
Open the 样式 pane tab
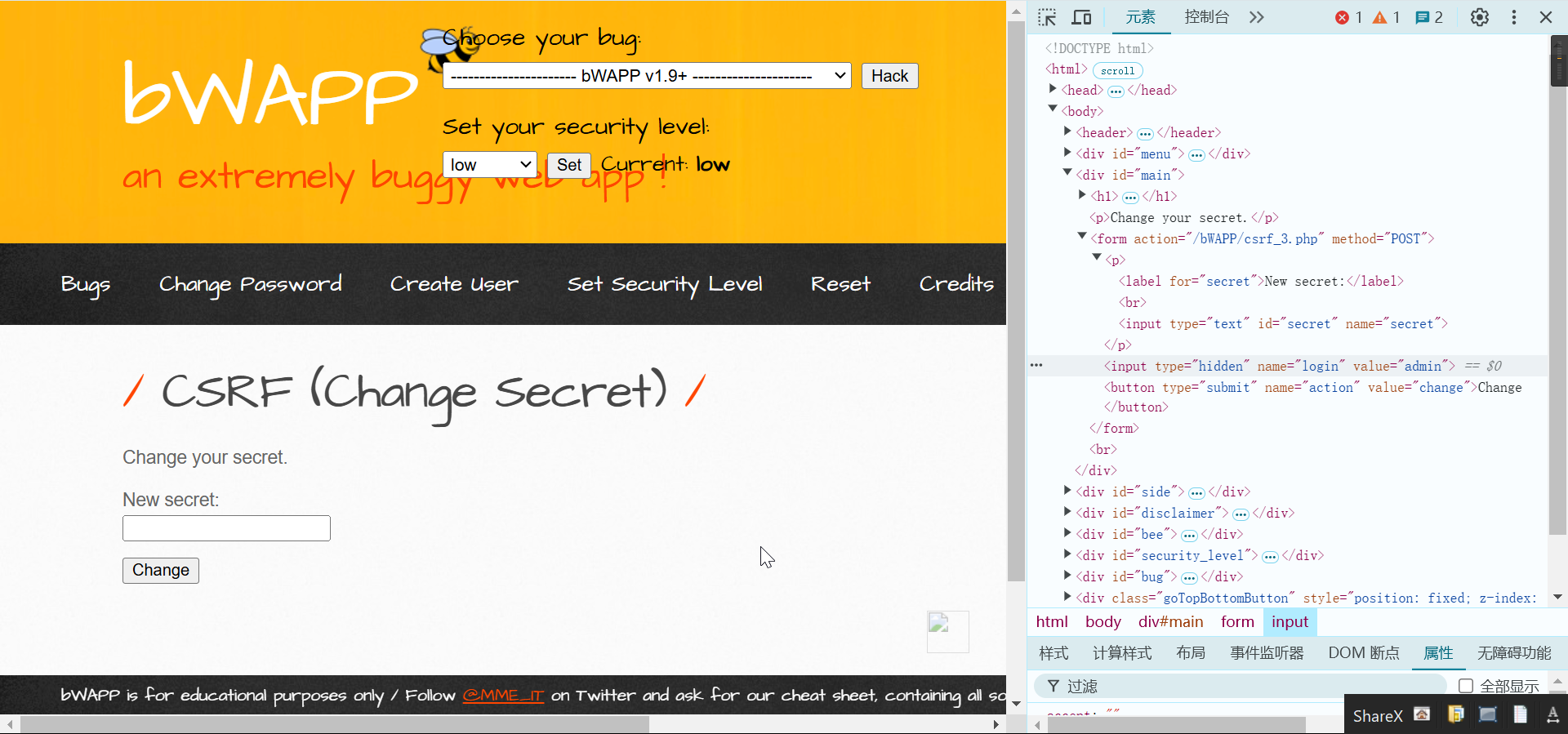pos(1053,653)
